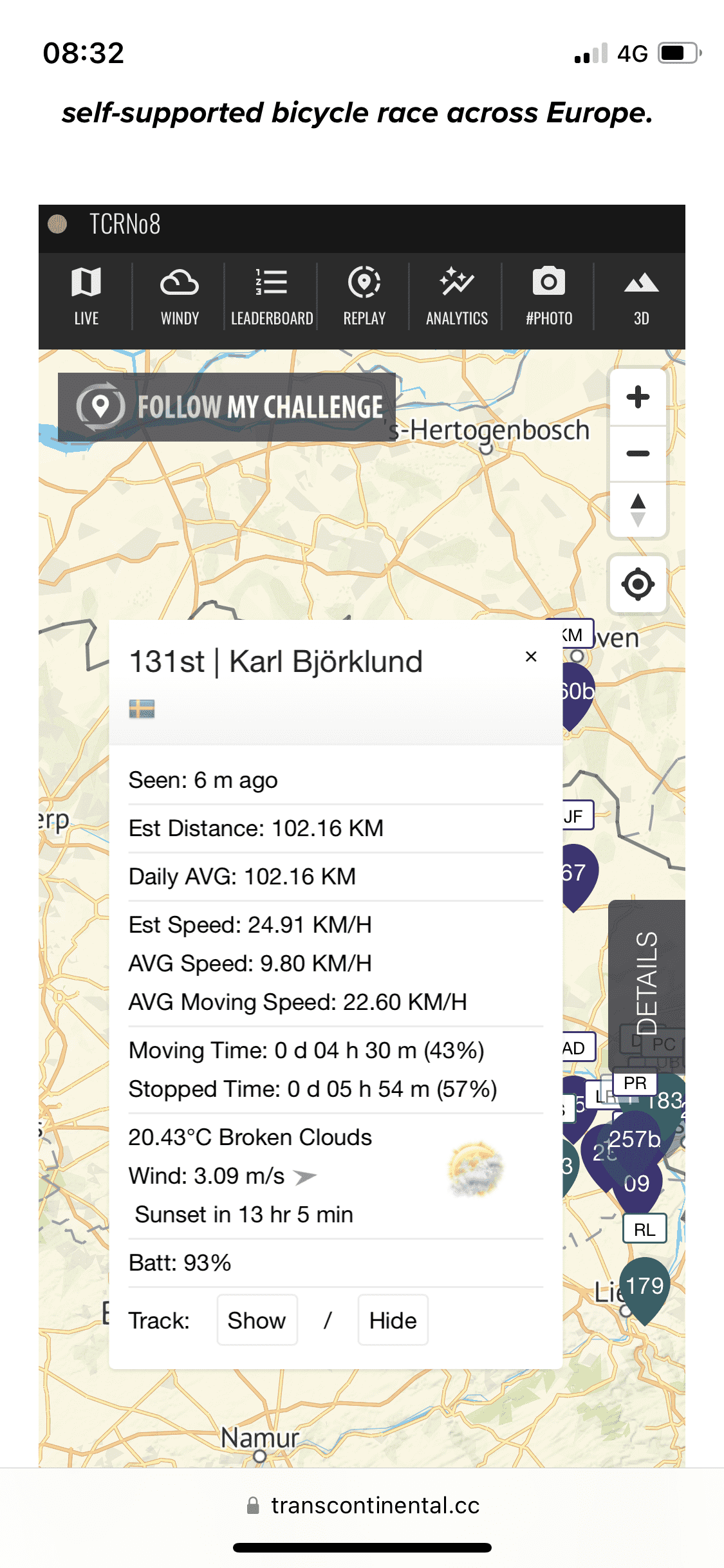
Task: Zoom in with the plus button
Action: 638,397
